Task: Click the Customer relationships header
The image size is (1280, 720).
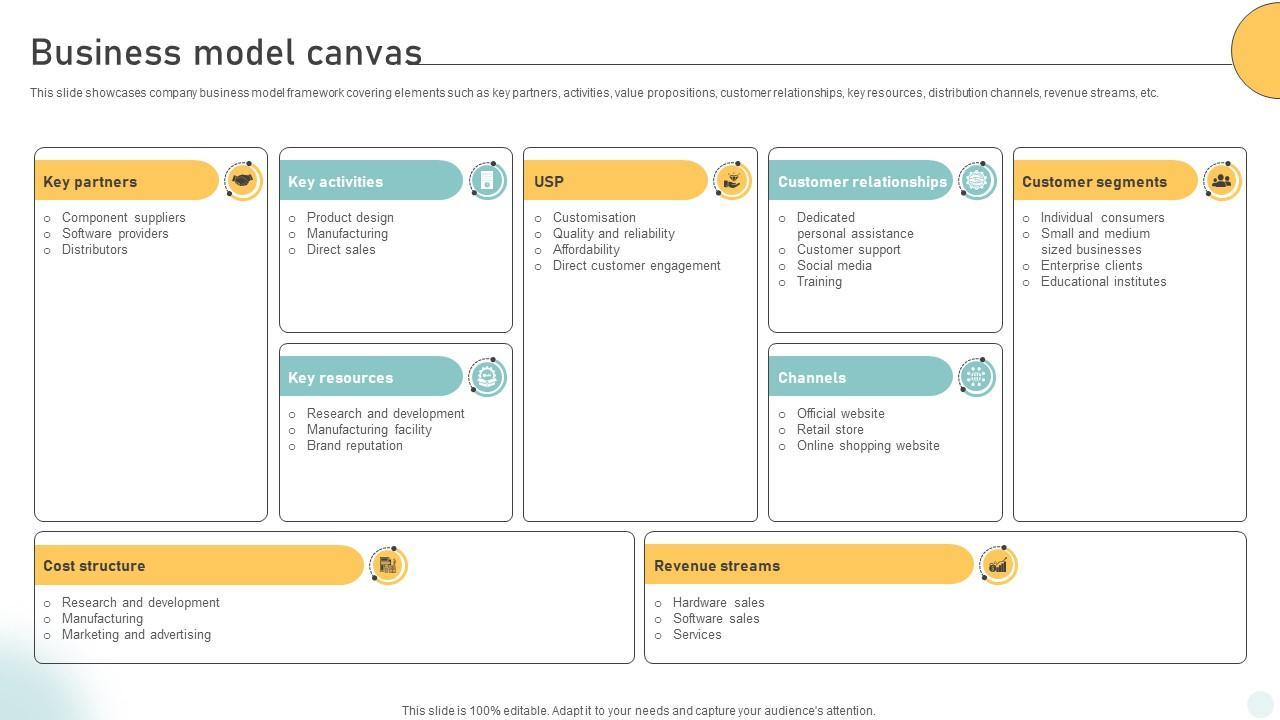Action: 861,181
